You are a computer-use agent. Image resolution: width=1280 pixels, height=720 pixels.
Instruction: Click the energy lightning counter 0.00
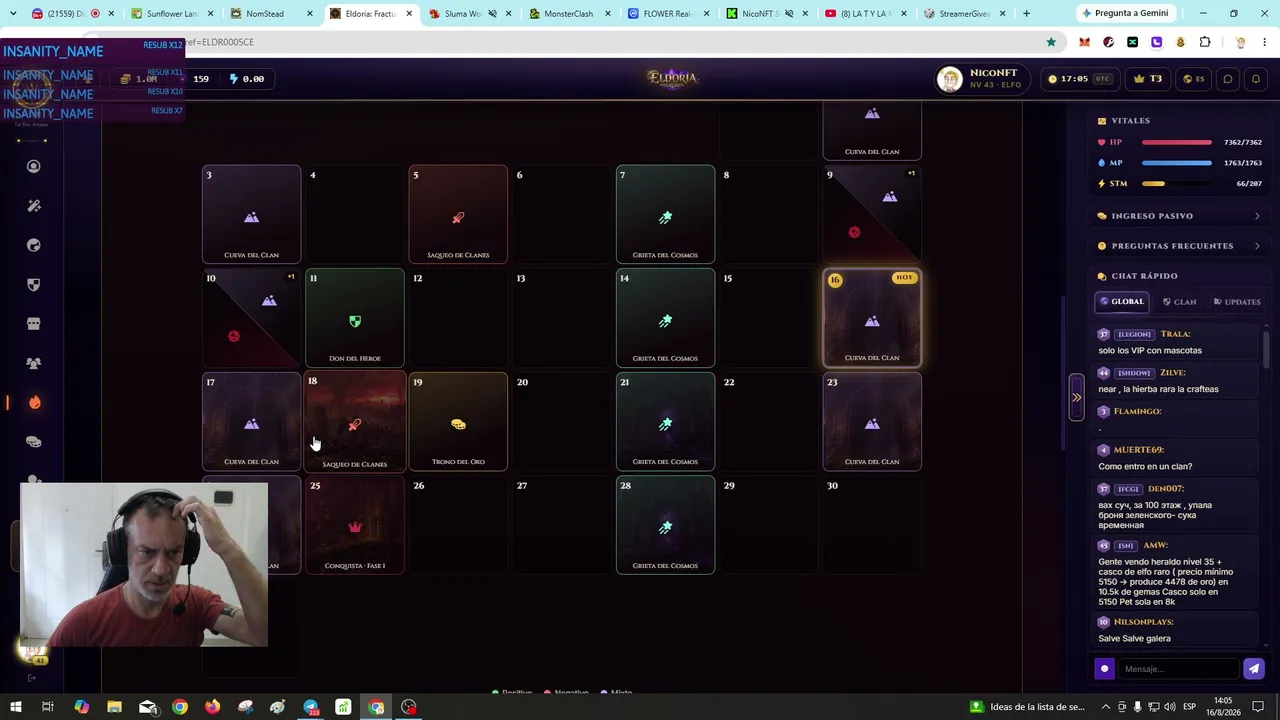(247, 79)
